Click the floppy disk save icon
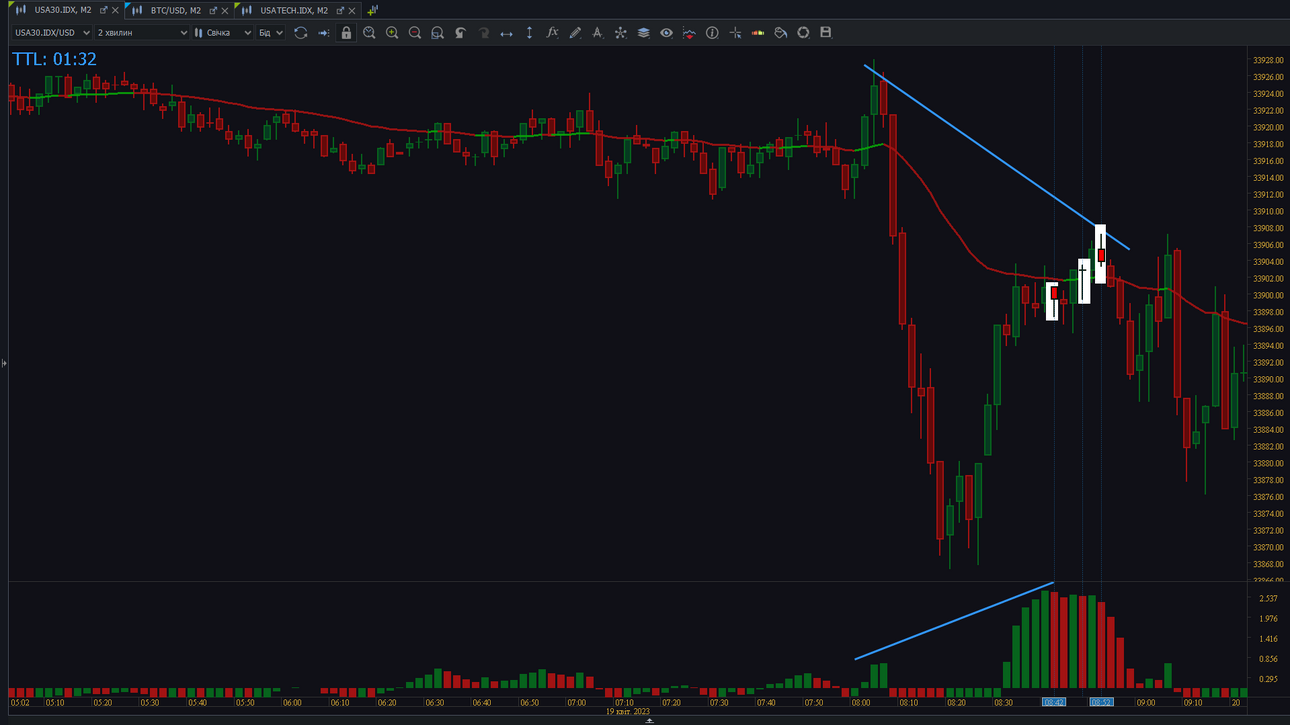1290x725 pixels. 826,33
